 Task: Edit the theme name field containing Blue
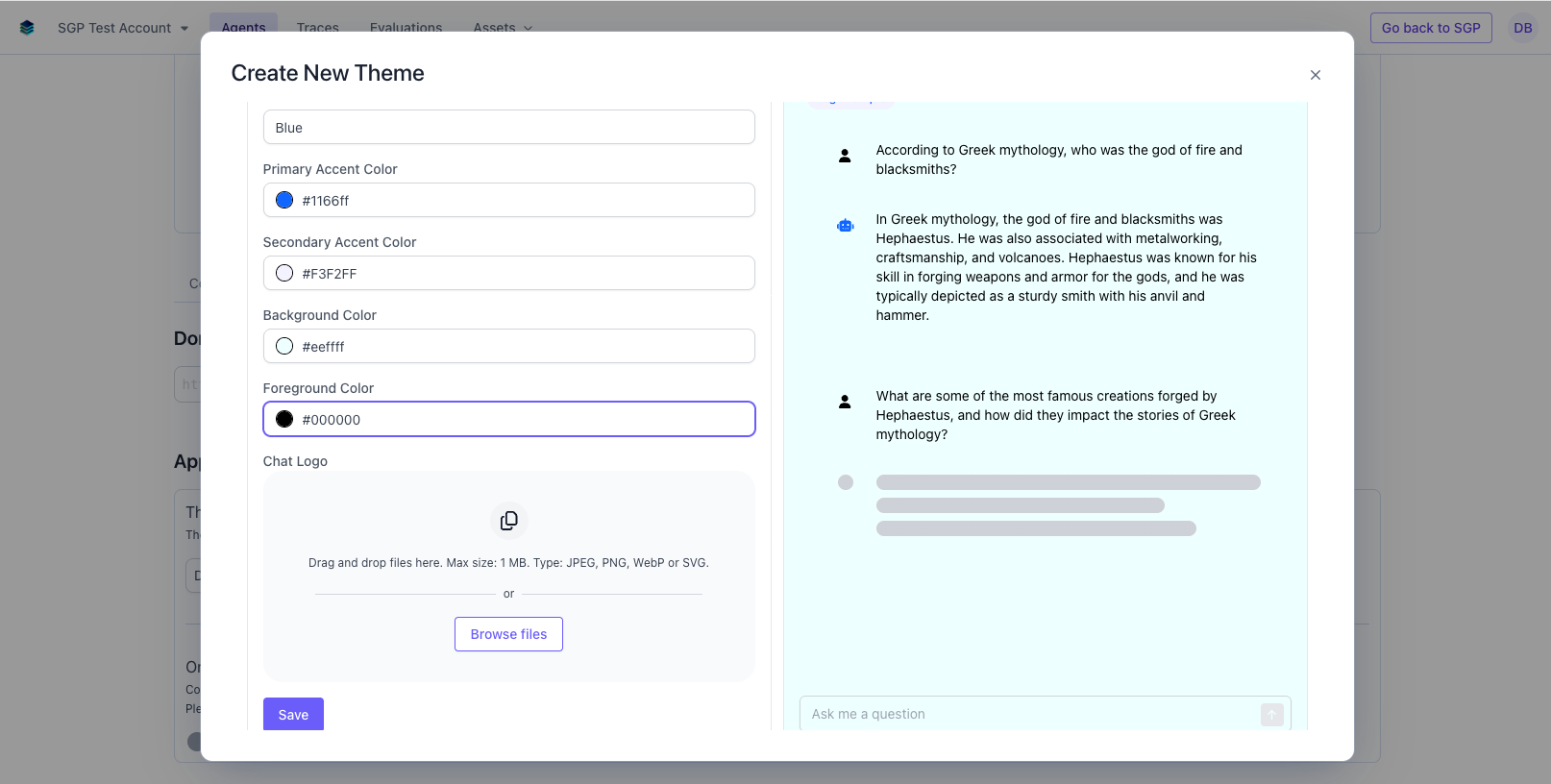click(x=509, y=127)
